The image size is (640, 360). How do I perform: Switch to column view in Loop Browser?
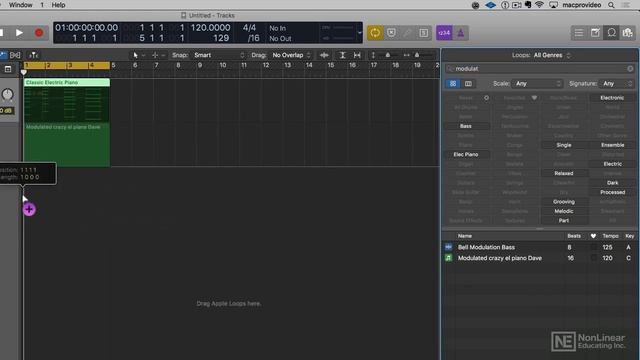pos(468,84)
